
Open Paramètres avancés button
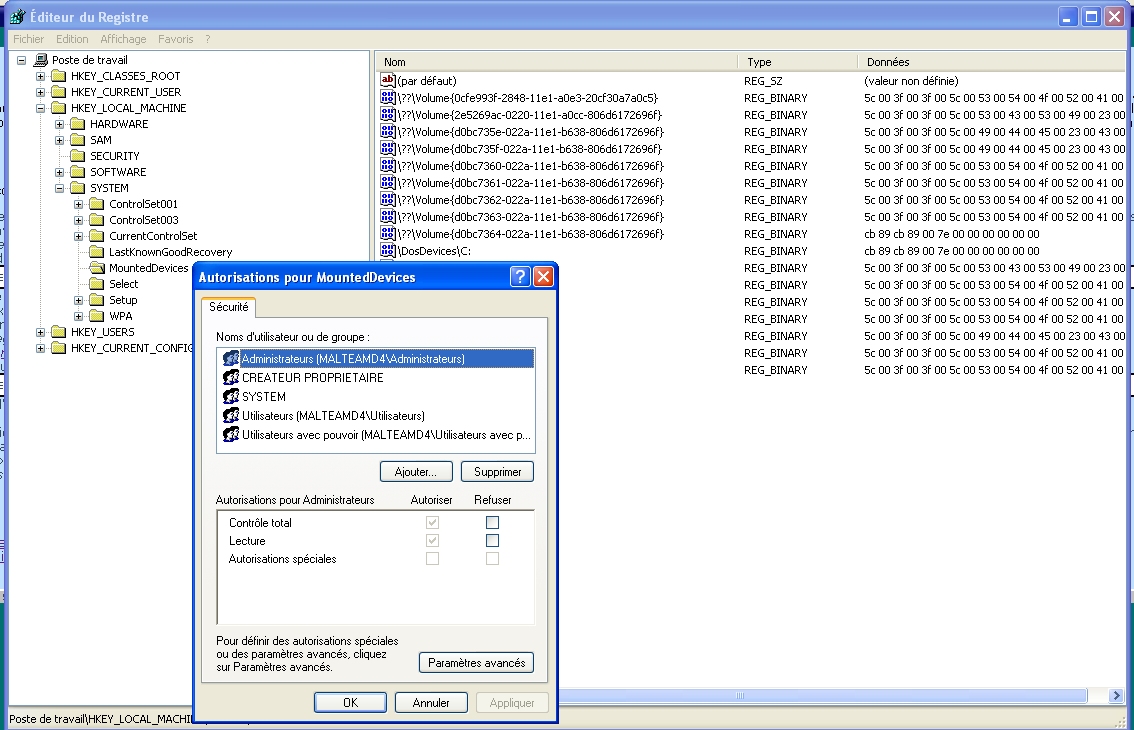[x=476, y=663]
